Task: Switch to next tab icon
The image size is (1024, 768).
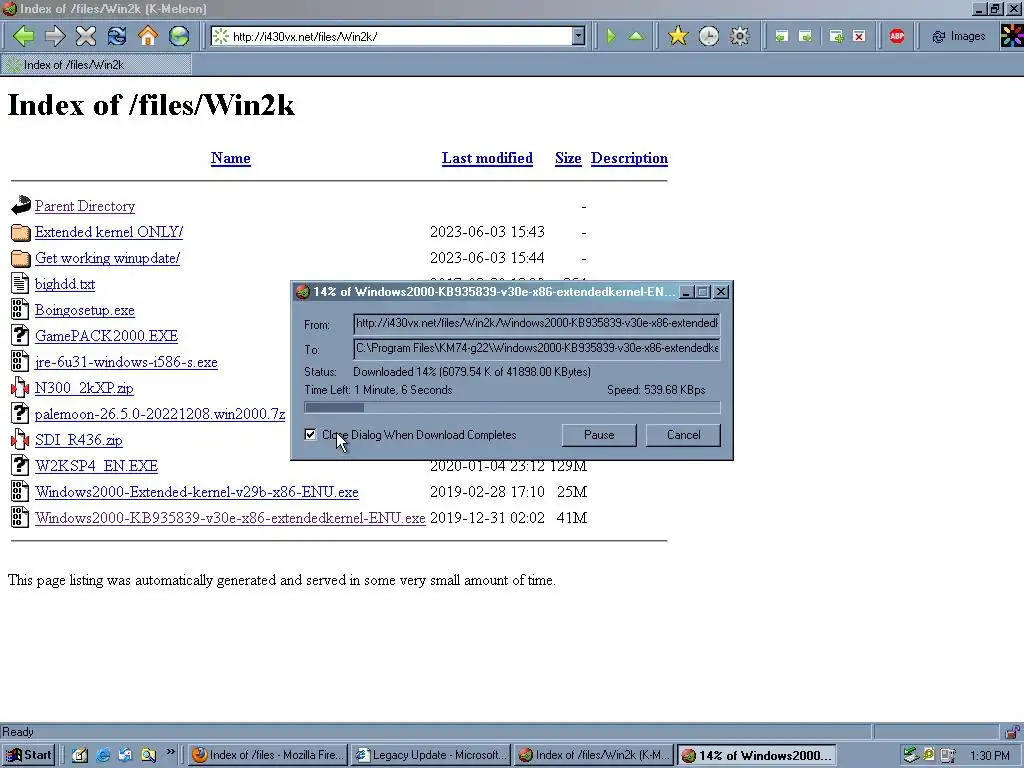Action: (806, 37)
